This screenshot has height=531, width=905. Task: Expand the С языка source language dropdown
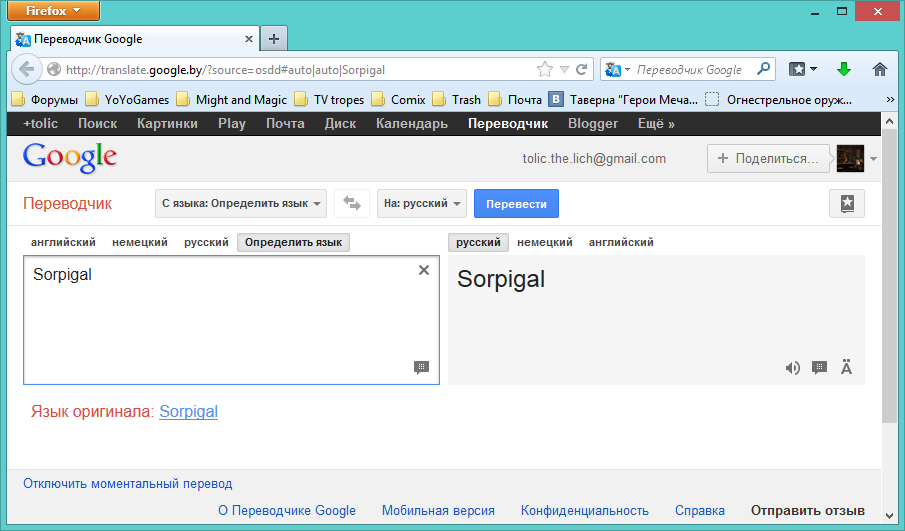pos(241,203)
